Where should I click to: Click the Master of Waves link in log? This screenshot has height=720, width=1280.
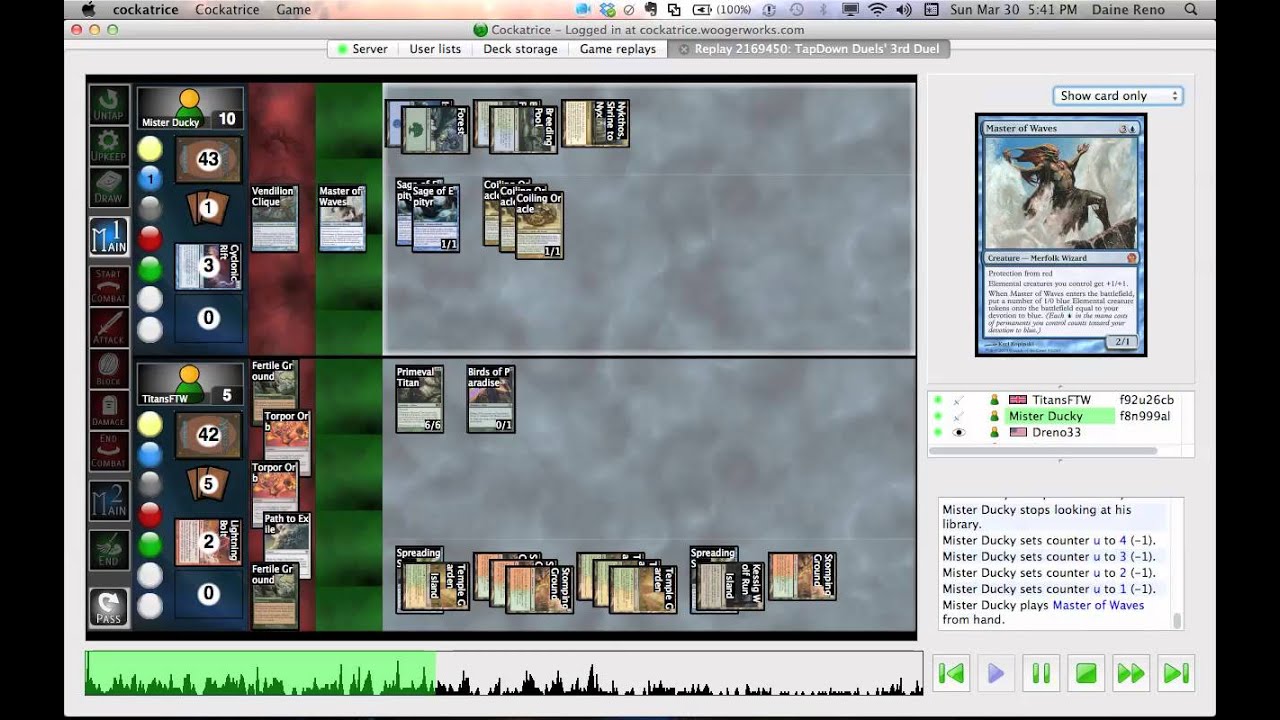click(1098, 605)
